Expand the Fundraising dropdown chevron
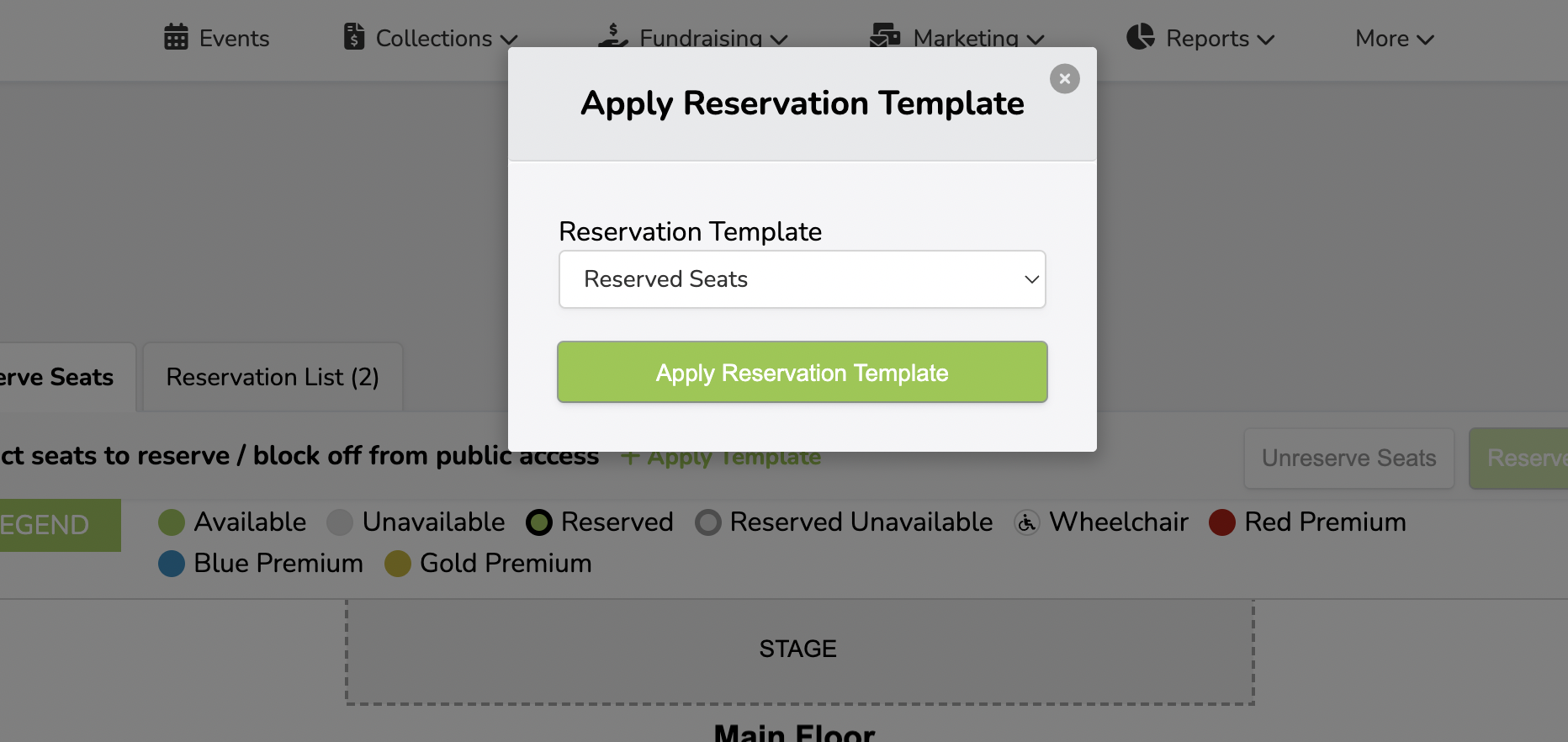 tap(779, 39)
